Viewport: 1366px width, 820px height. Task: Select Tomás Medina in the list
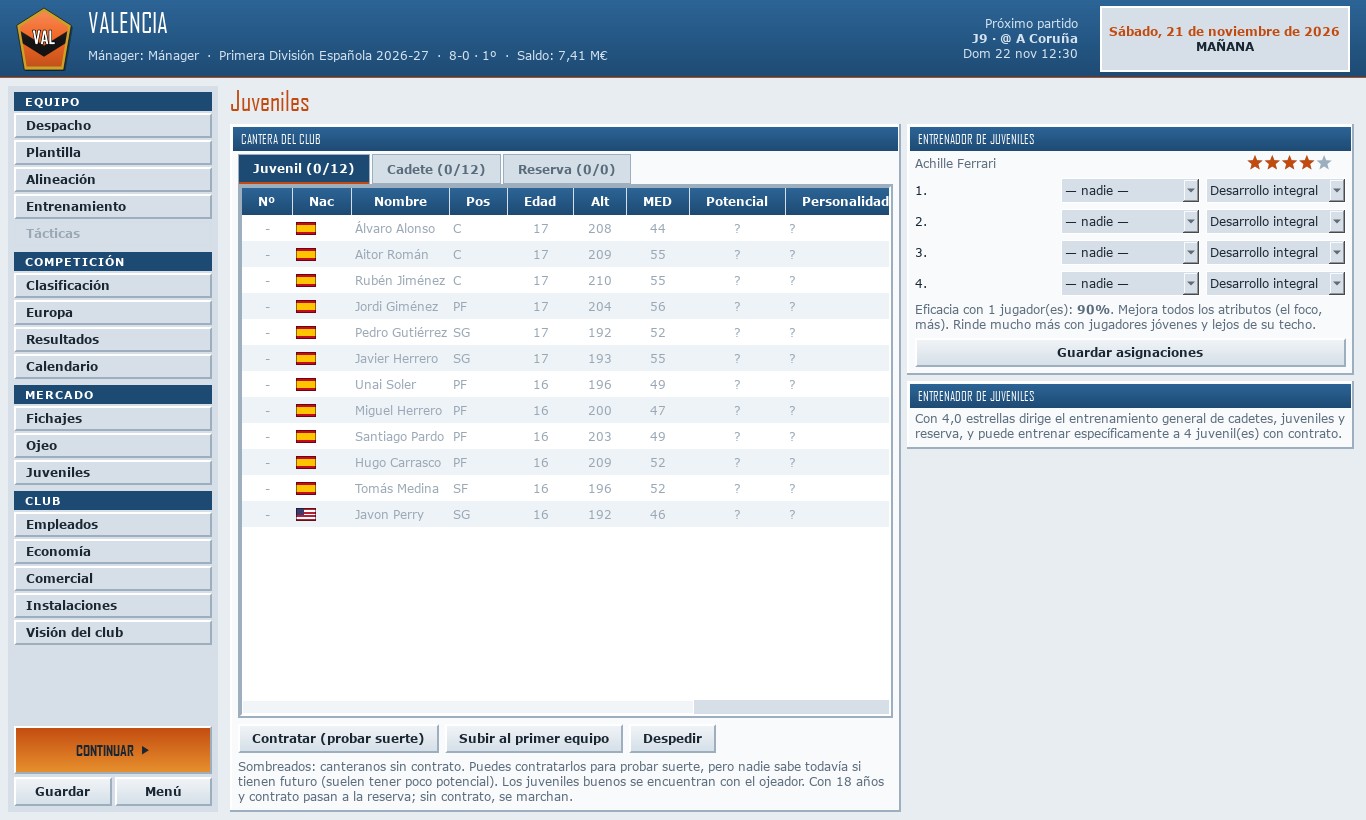tap(565, 489)
